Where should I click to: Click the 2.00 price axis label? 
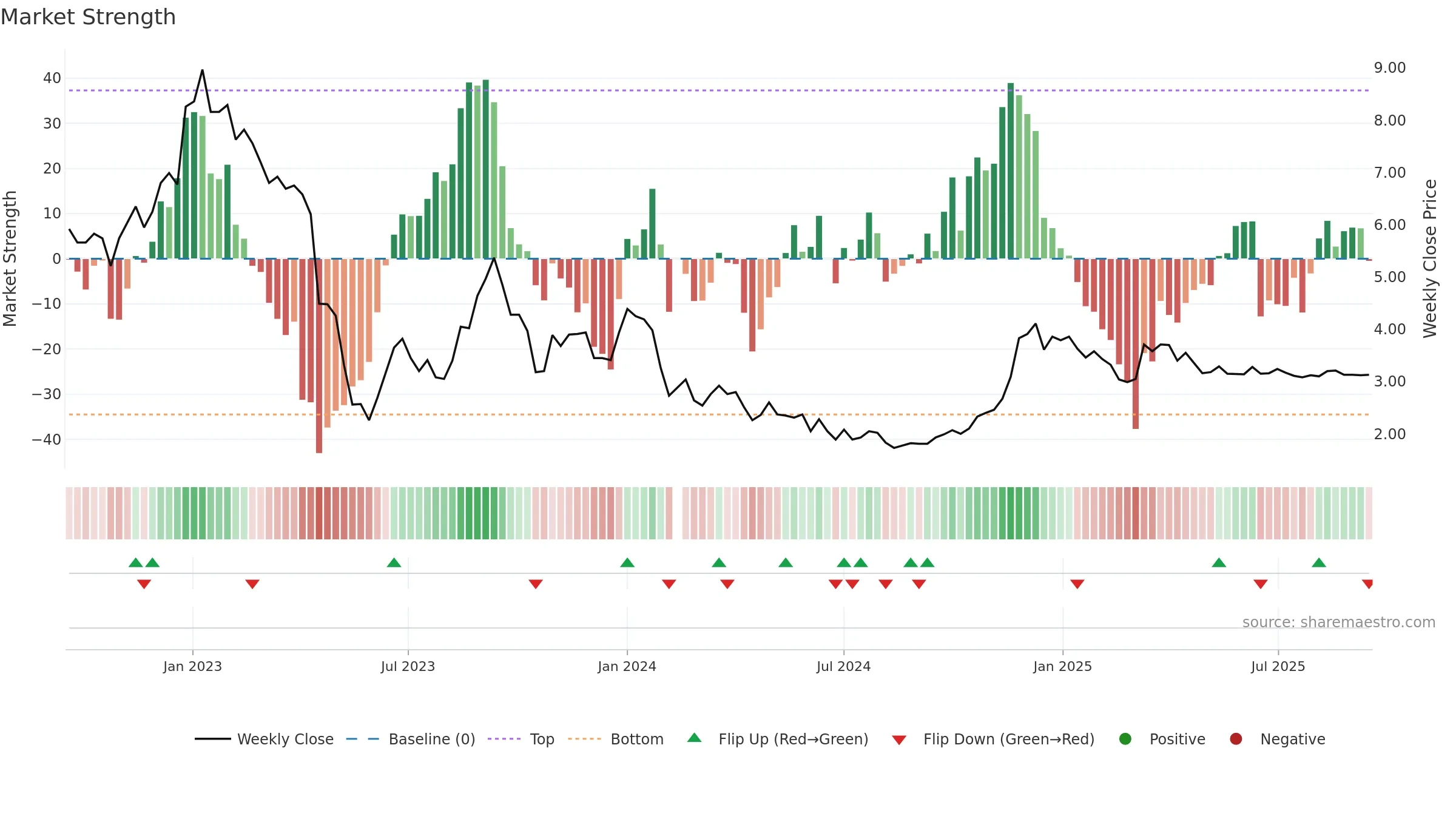coord(1390,434)
